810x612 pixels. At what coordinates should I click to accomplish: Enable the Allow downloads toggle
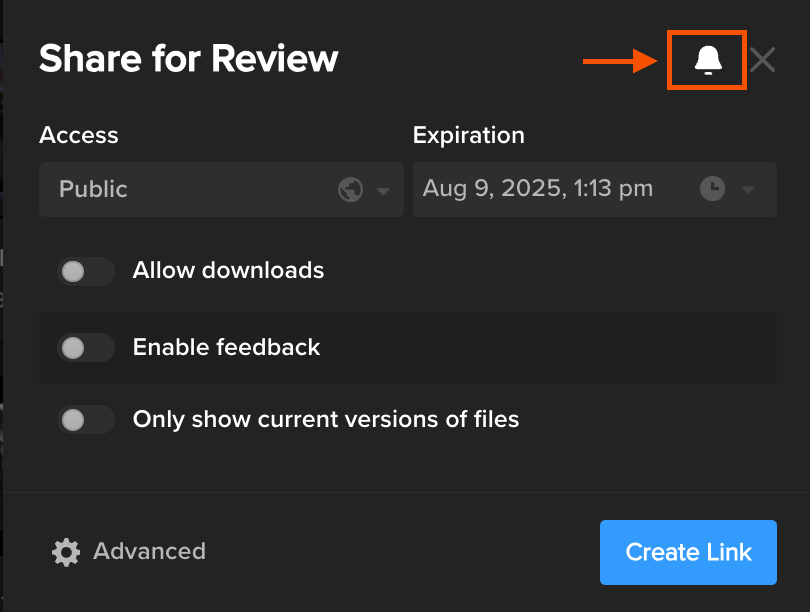click(86, 271)
